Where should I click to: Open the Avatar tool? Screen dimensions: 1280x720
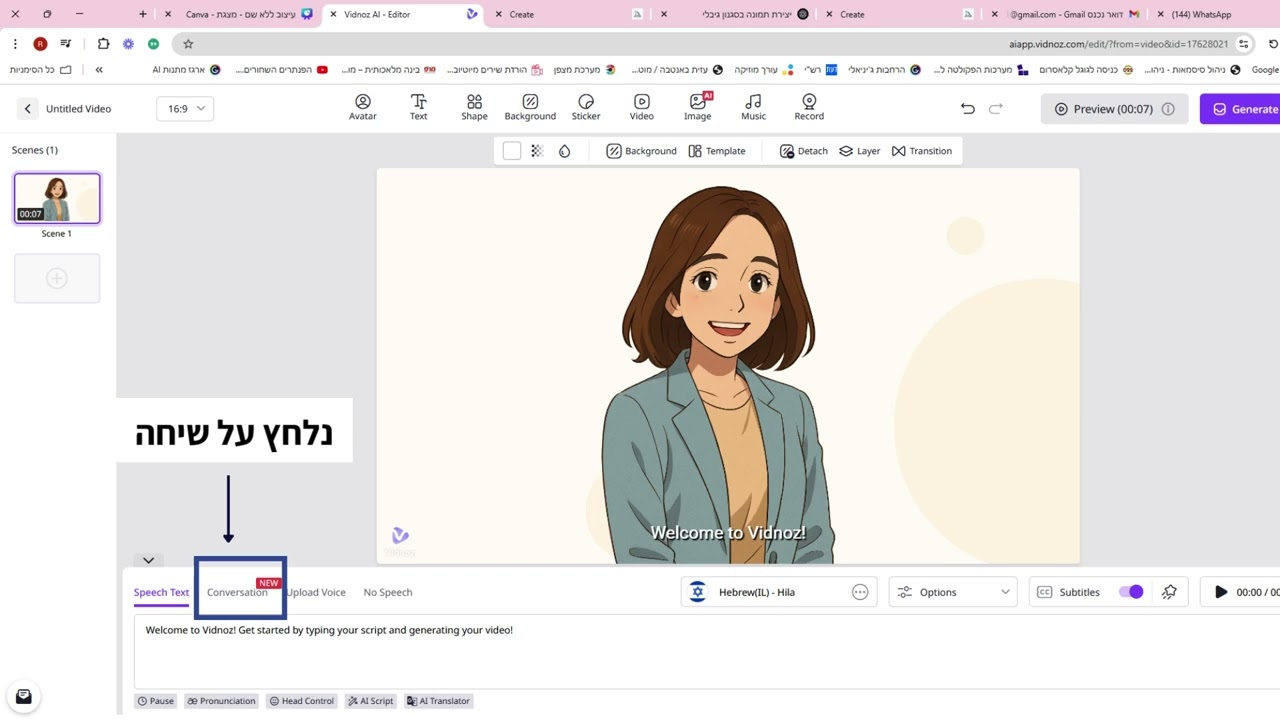pos(363,108)
